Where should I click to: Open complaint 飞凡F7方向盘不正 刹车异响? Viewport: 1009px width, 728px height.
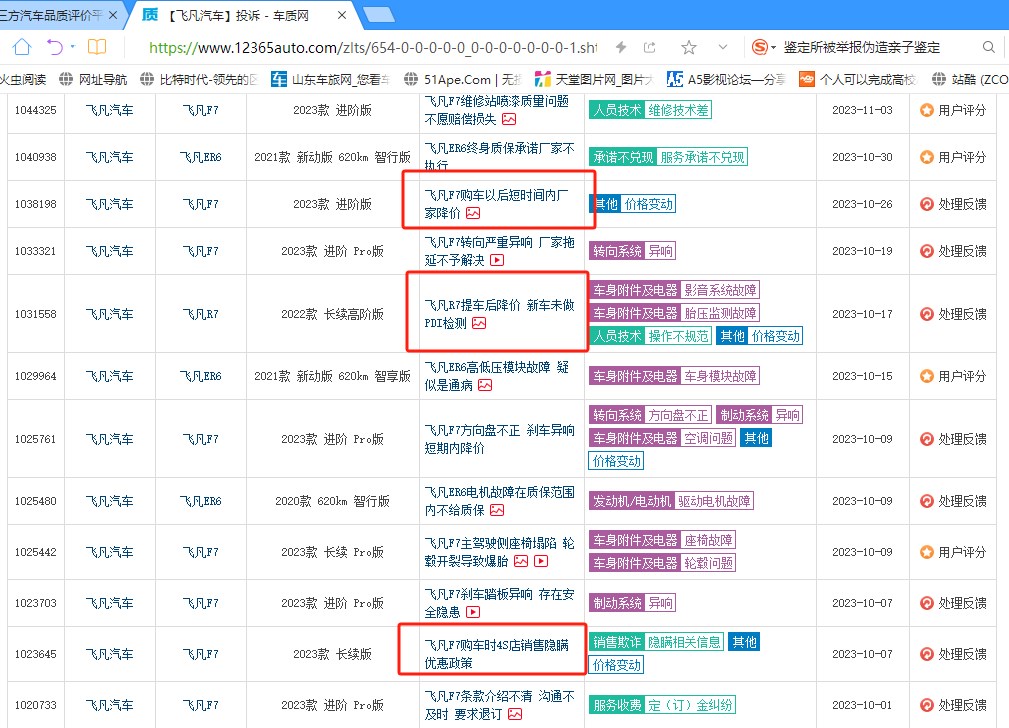pyautogui.click(x=499, y=439)
